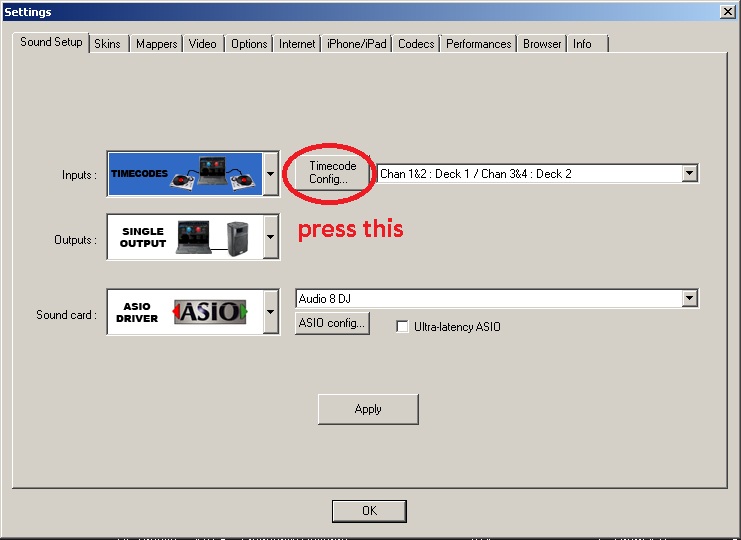Open the Audio 8 DJ device dropdown
The height and width of the screenshot is (540, 741).
(x=689, y=299)
